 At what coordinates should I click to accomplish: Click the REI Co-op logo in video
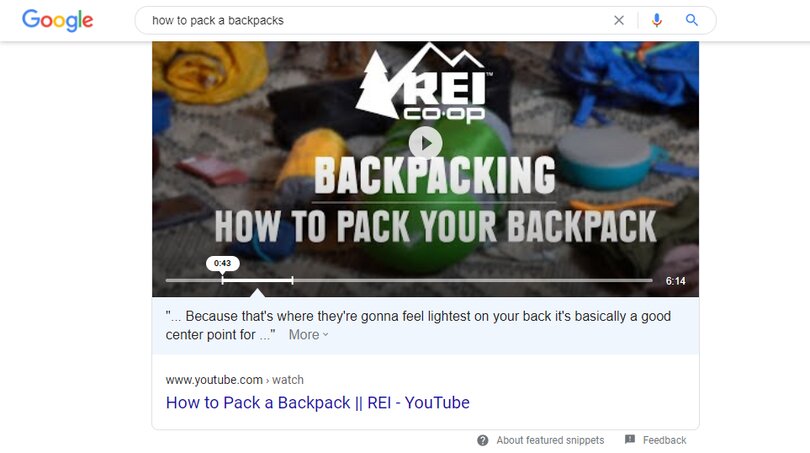(x=424, y=83)
